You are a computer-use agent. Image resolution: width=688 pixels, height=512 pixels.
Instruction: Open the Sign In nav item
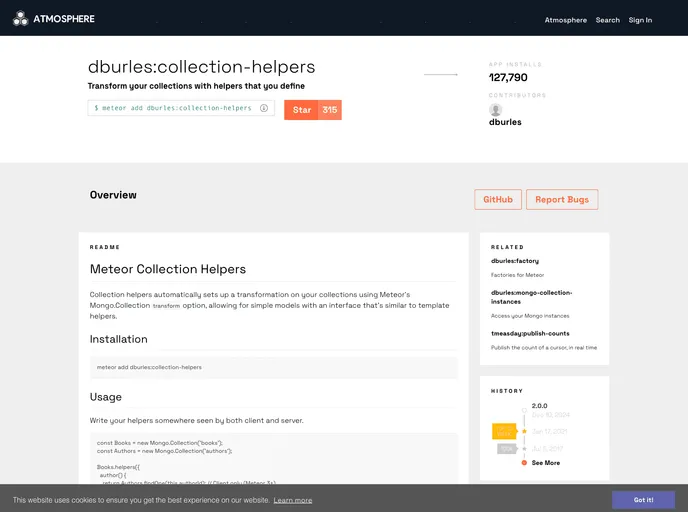(640, 20)
